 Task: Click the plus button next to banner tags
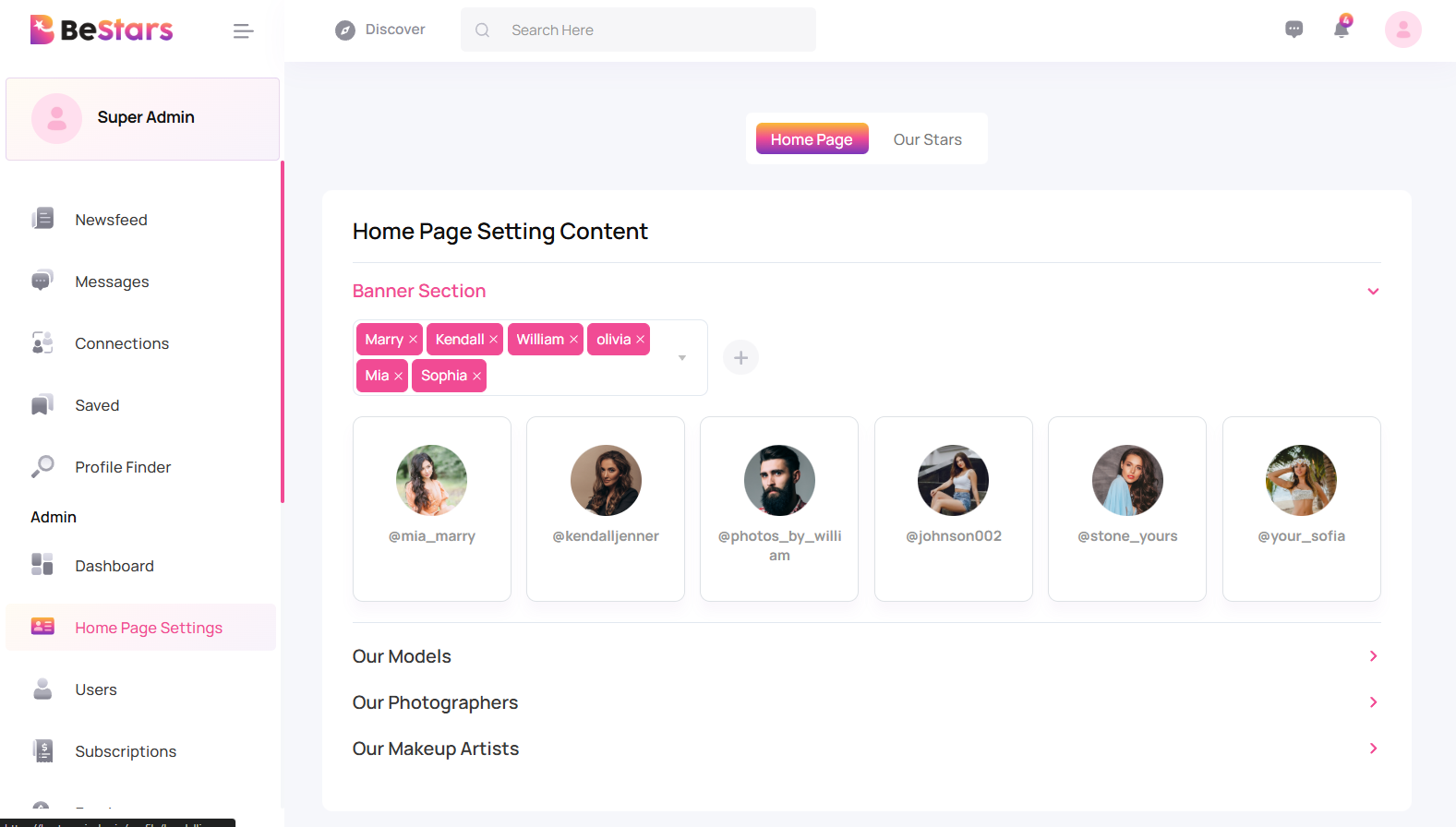pos(740,357)
